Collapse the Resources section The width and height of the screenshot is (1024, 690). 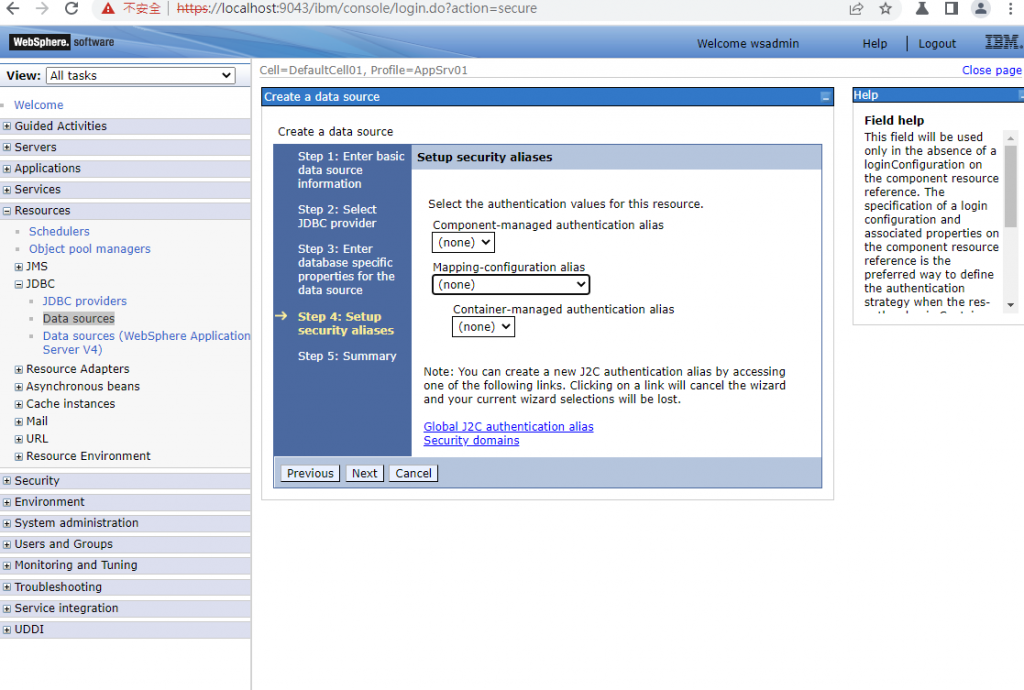coord(7,211)
